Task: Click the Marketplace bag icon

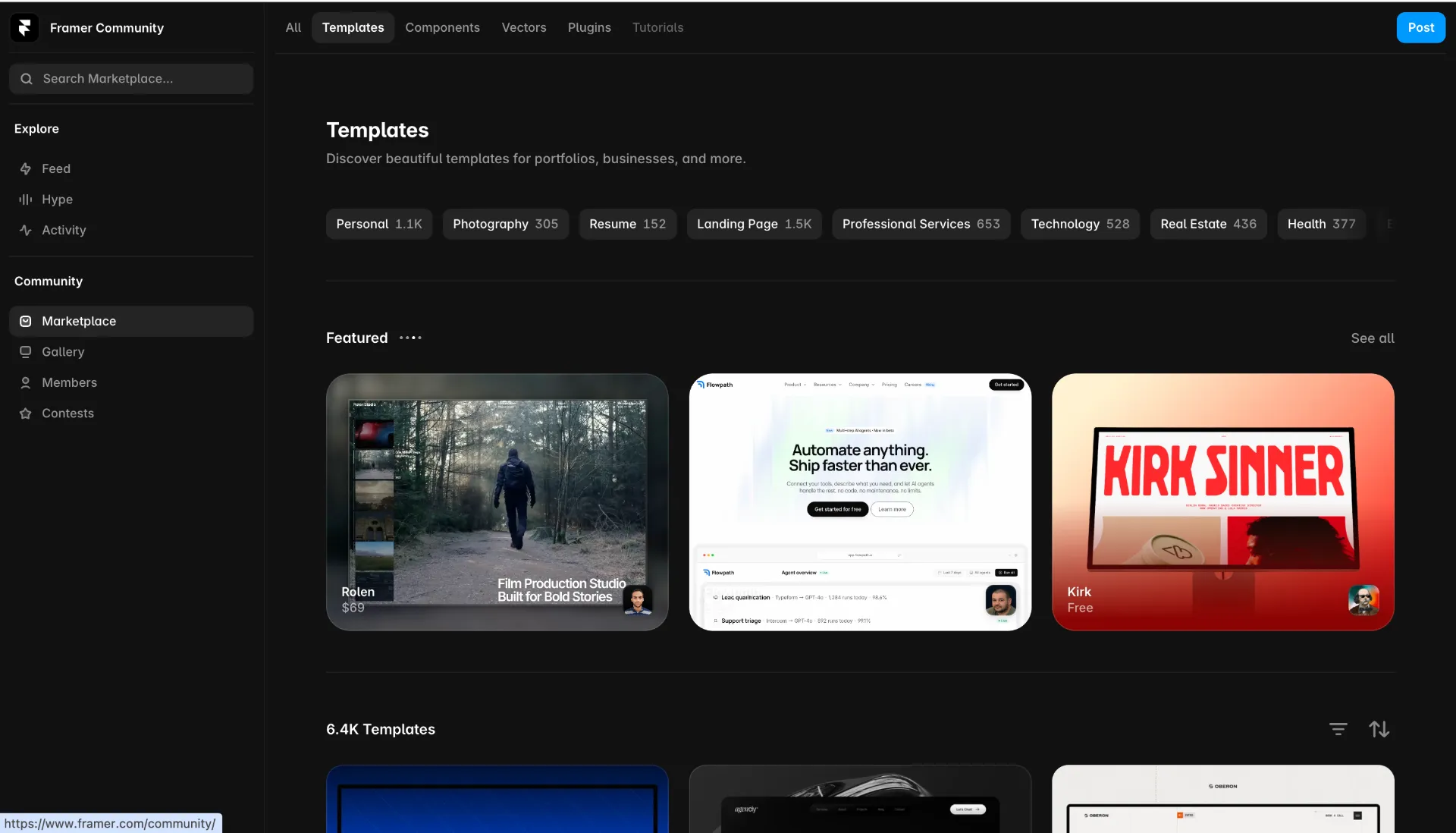Action: point(26,321)
